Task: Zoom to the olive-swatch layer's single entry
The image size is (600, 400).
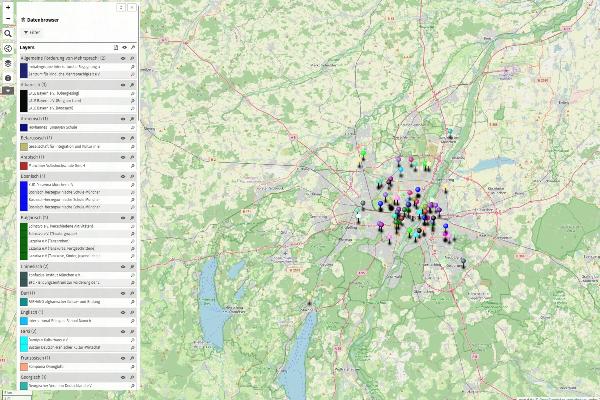Action: tap(132, 147)
